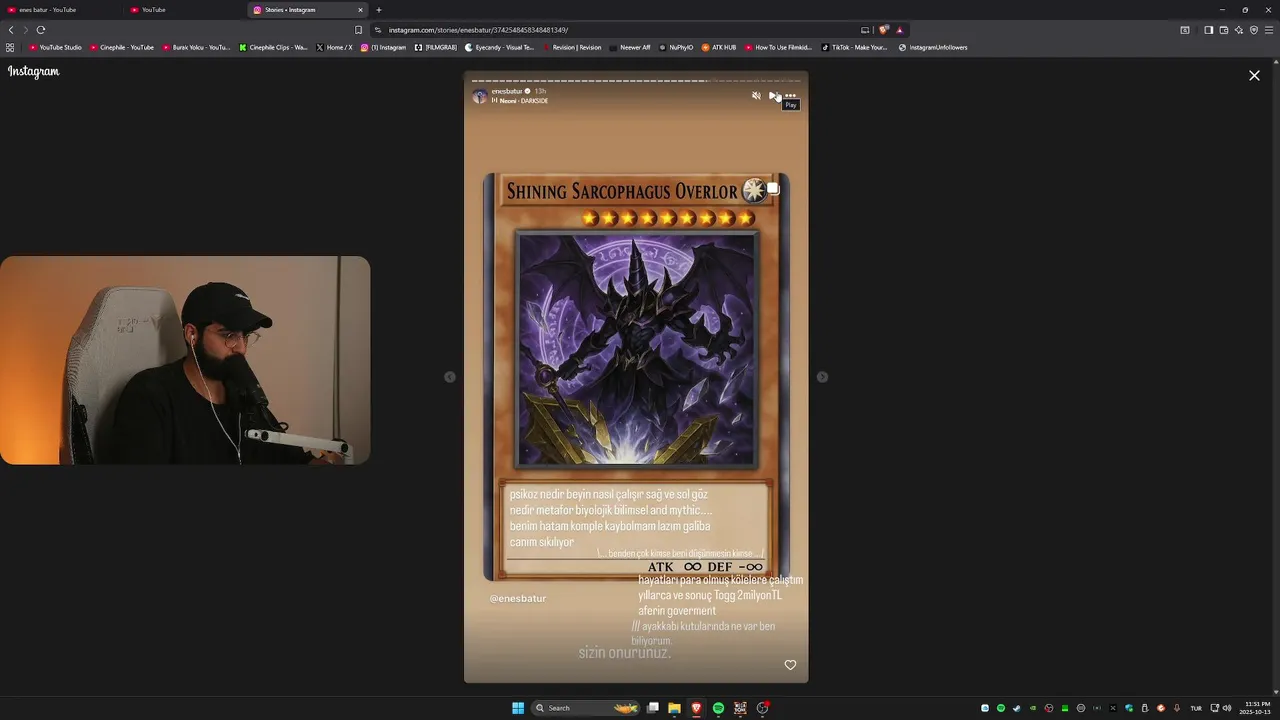Close the Stories • Instagram tab
Image resolution: width=1280 pixels, height=720 pixels.
pyautogui.click(x=361, y=10)
